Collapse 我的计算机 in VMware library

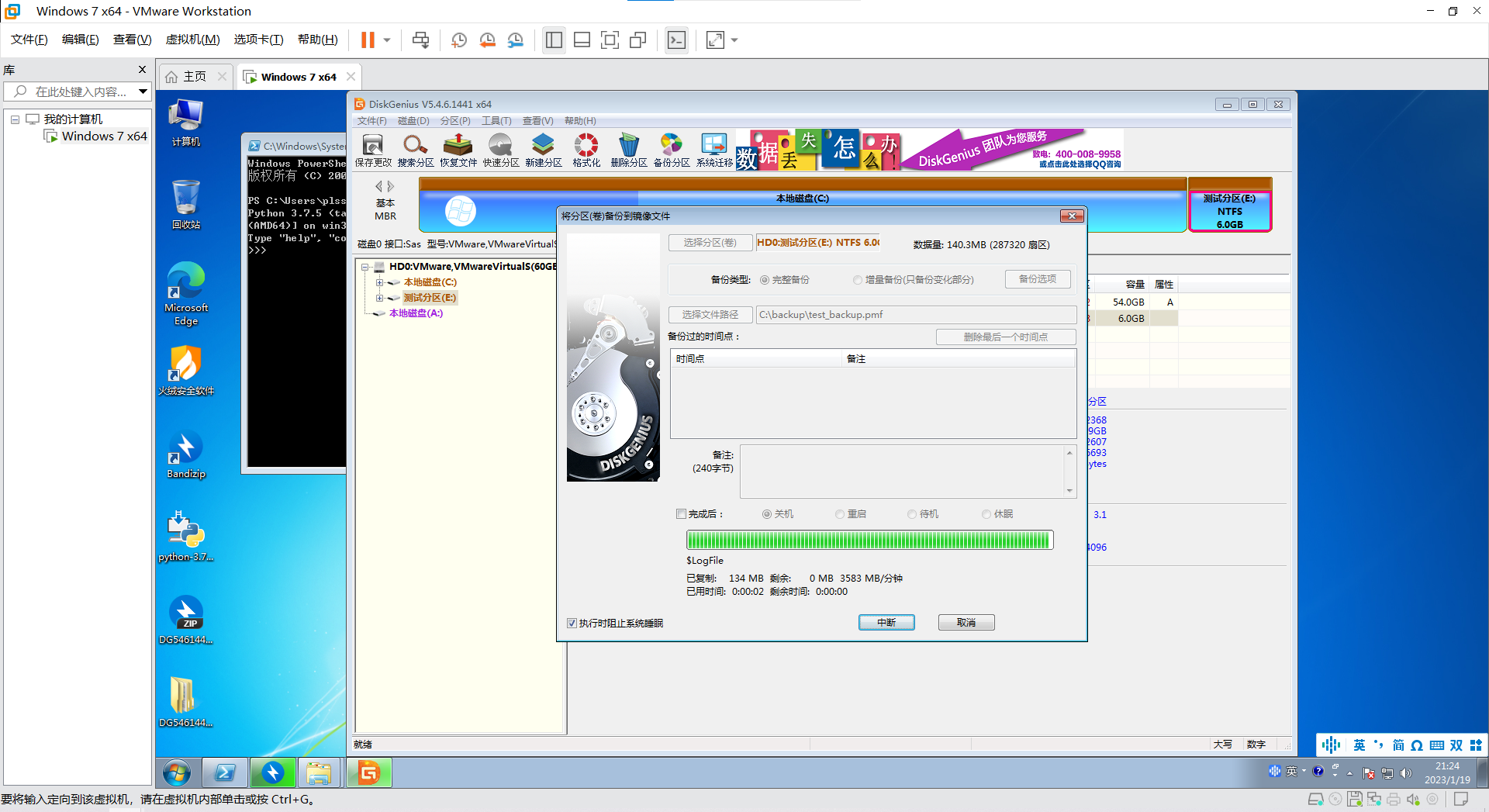point(15,119)
